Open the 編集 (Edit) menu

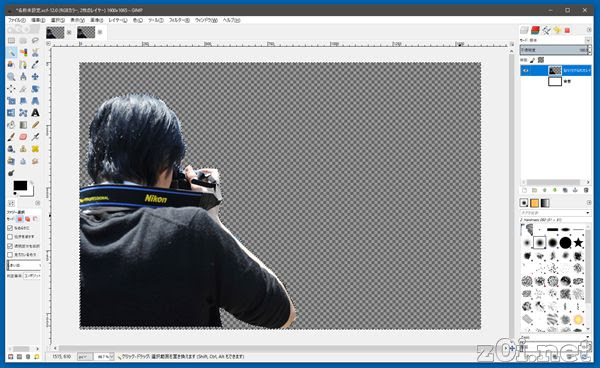tap(38, 20)
